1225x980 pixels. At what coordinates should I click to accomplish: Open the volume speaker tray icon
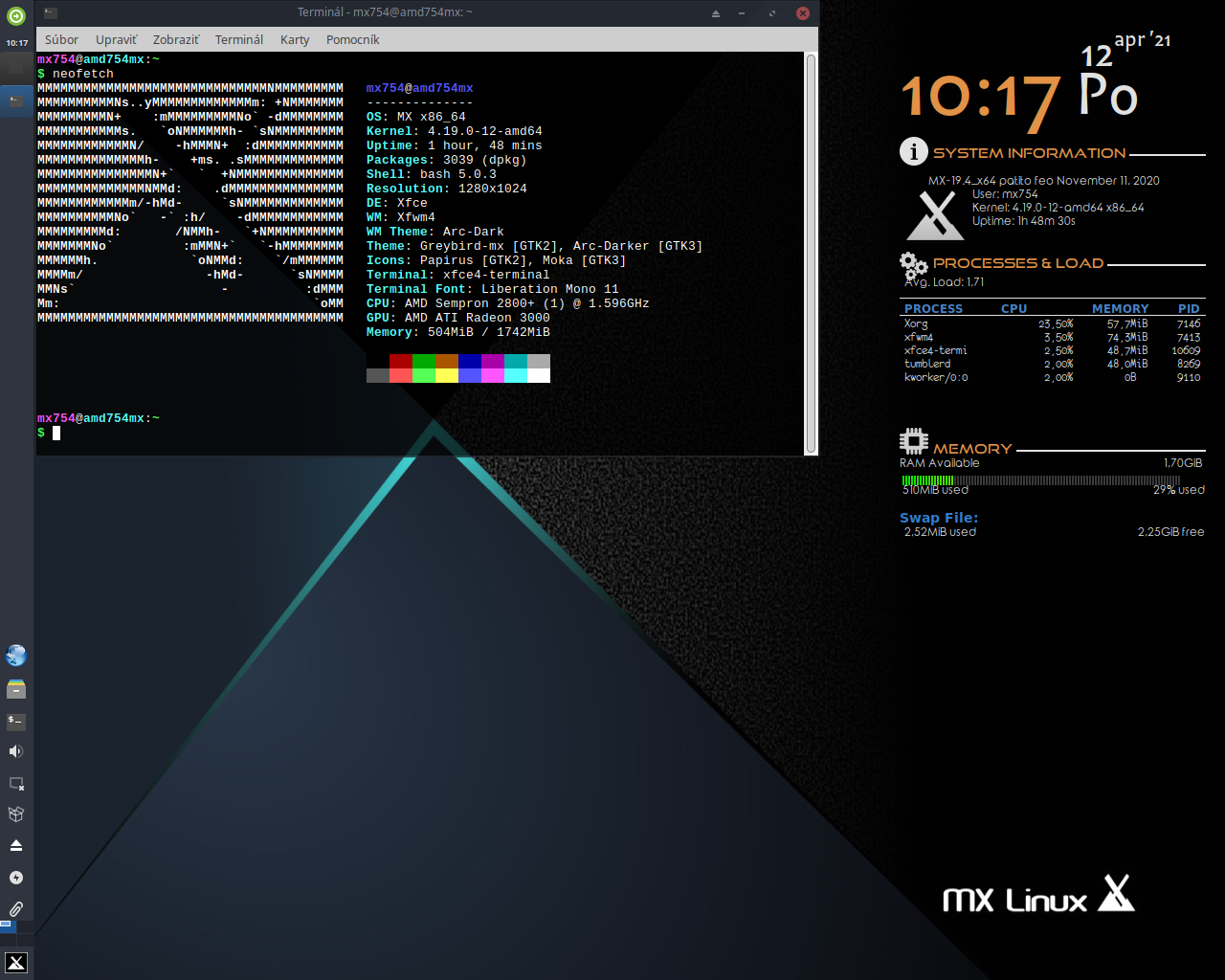click(x=16, y=751)
